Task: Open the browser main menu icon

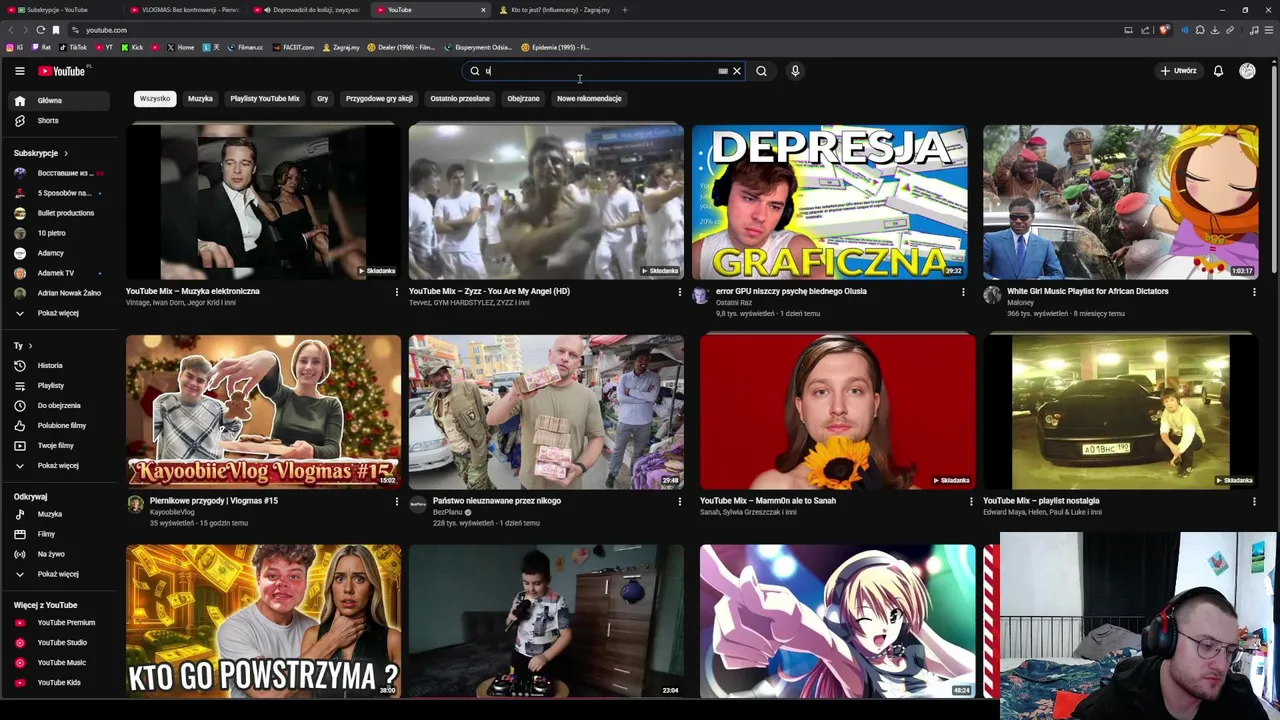Action: pos(1269,30)
